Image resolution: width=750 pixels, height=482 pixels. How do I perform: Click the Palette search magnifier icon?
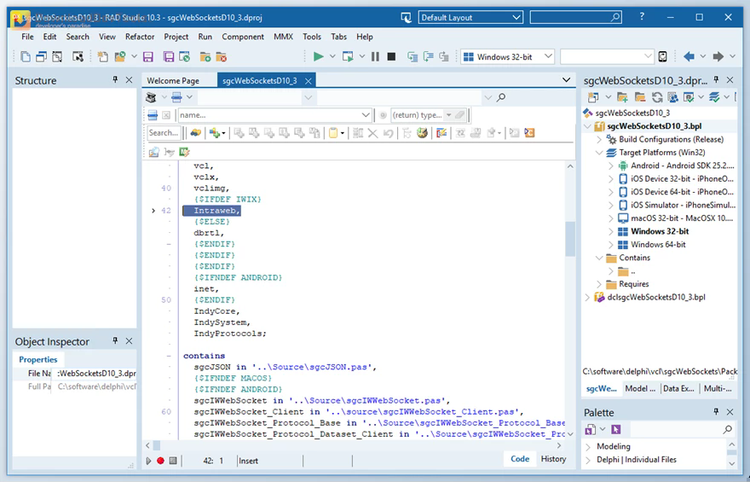coord(728,429)
